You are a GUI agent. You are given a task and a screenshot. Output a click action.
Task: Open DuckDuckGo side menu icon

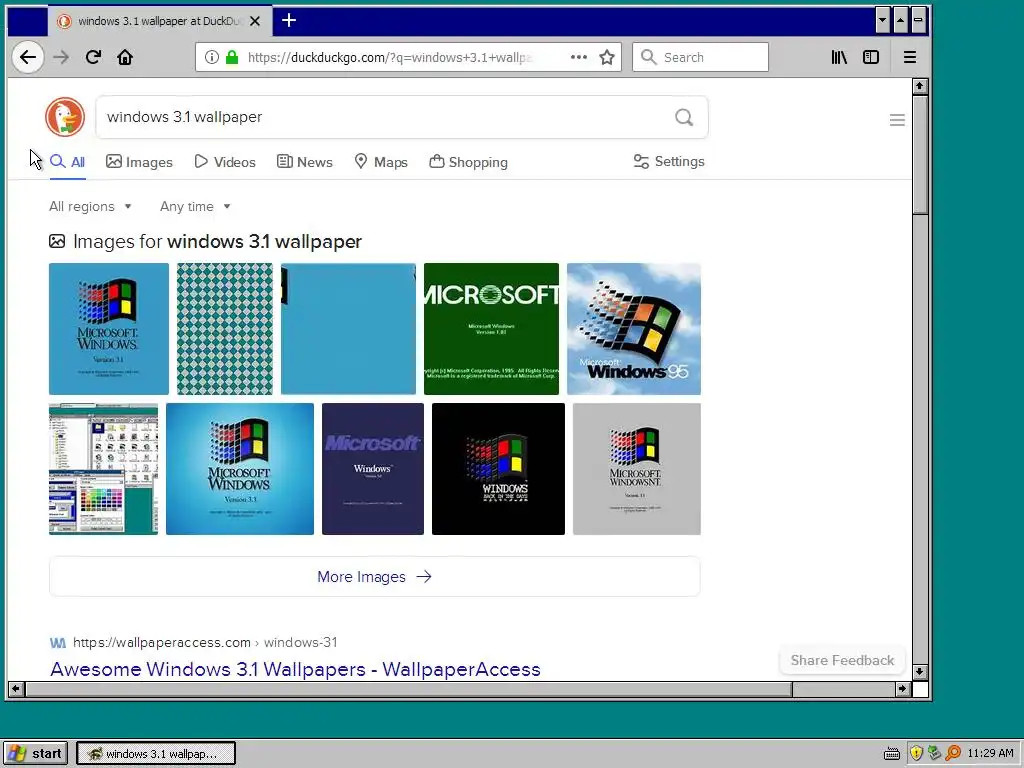(x=897, y=120)
